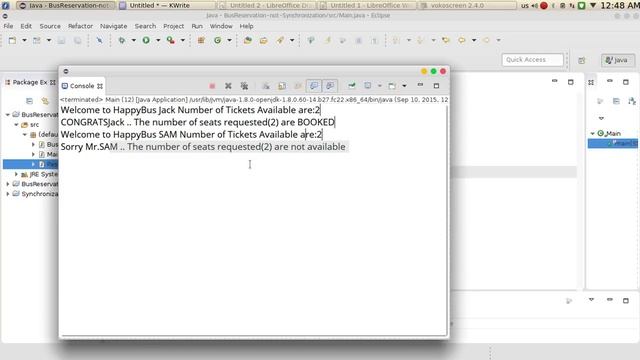Click the 12:48 AM clock
The image size is (640, 360).
[620, 6]
